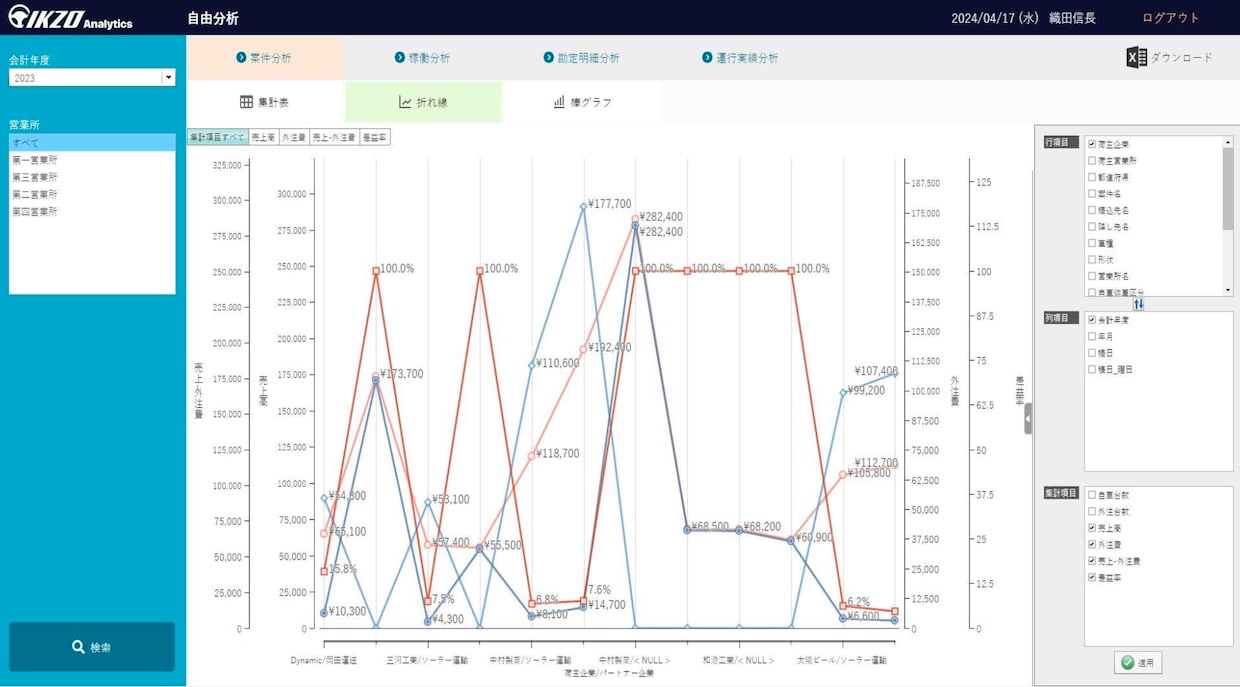This screenshot has height=687, width=1240.
Task: Enable the 案件名 row item checkbox
Action: [1092, 193]
